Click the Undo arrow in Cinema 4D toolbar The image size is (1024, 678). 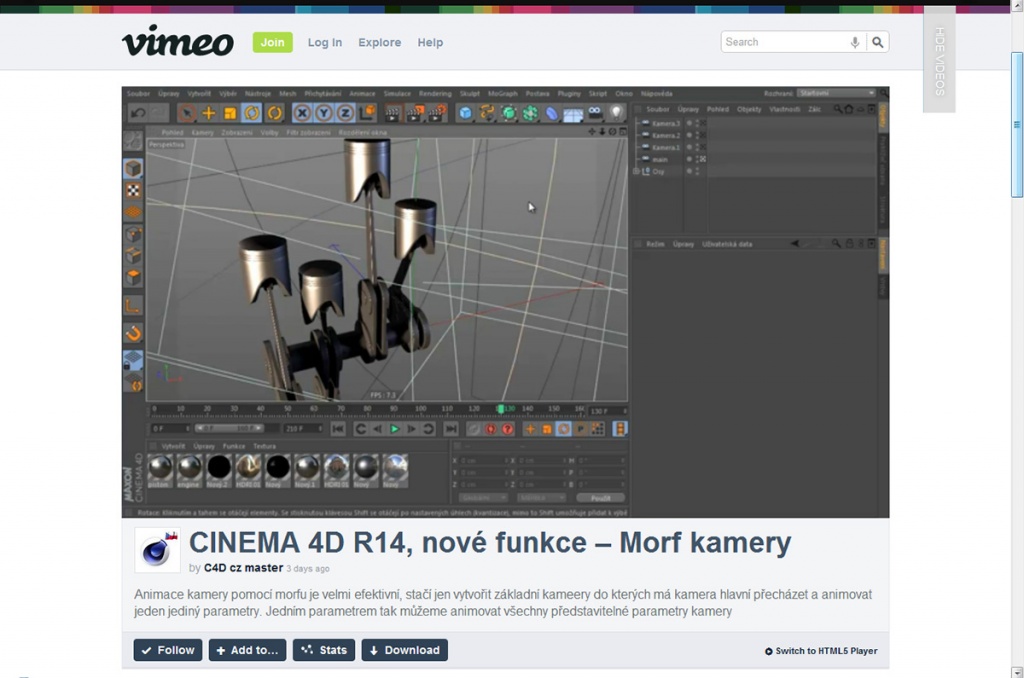point(138,113)
